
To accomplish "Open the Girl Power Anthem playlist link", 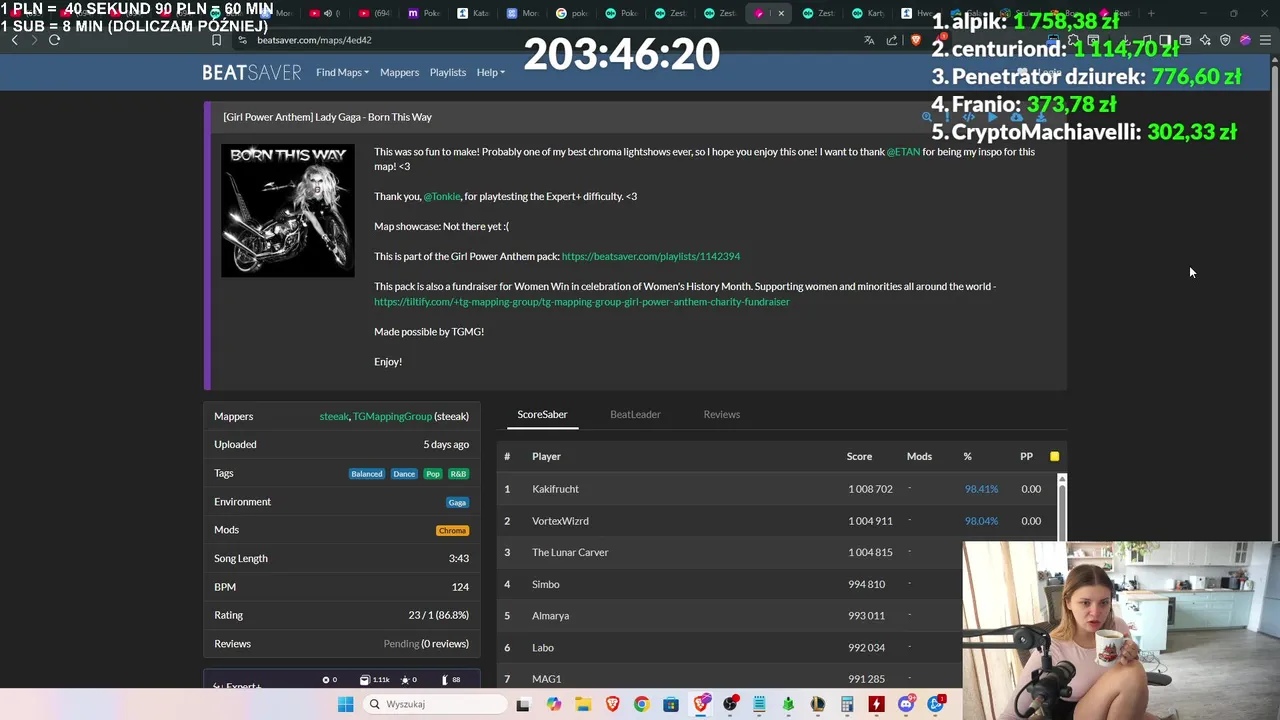I will point(651,257).
